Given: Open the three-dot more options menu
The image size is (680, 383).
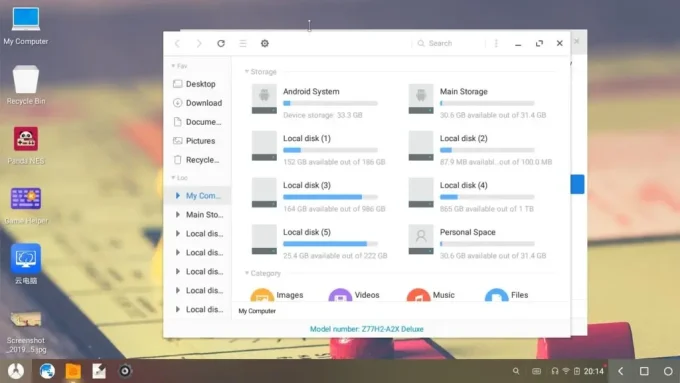Looking at the screenshot, I should [x=496, y=43].
